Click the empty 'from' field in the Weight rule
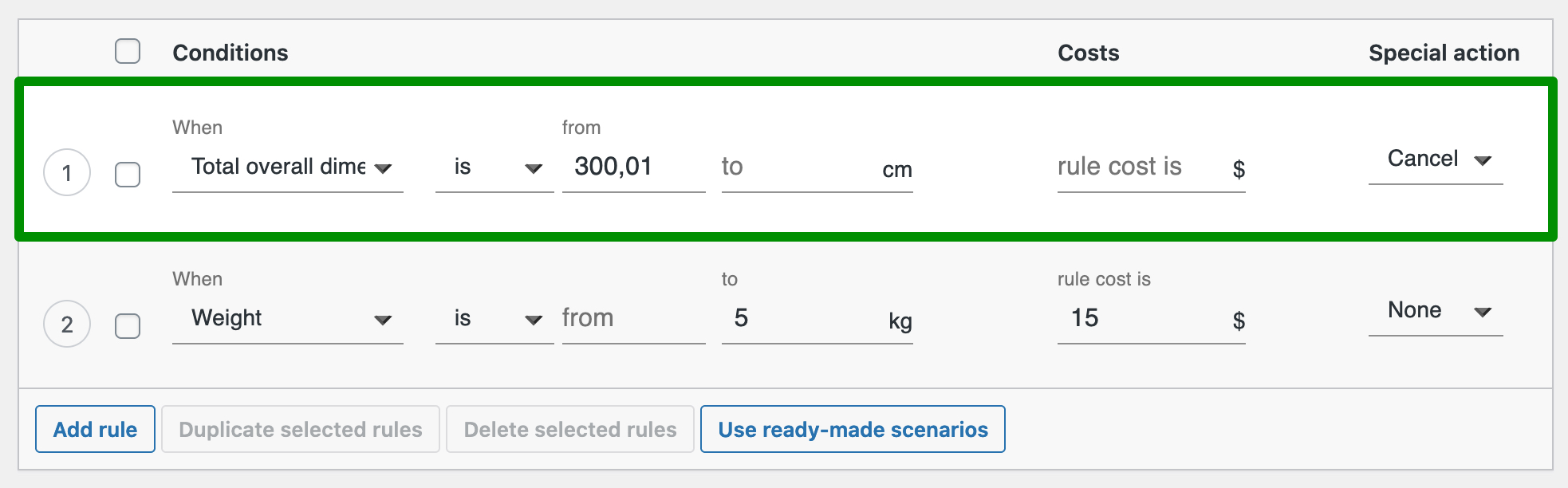This screenshot has width=1568, height=488. click(633, 318)
